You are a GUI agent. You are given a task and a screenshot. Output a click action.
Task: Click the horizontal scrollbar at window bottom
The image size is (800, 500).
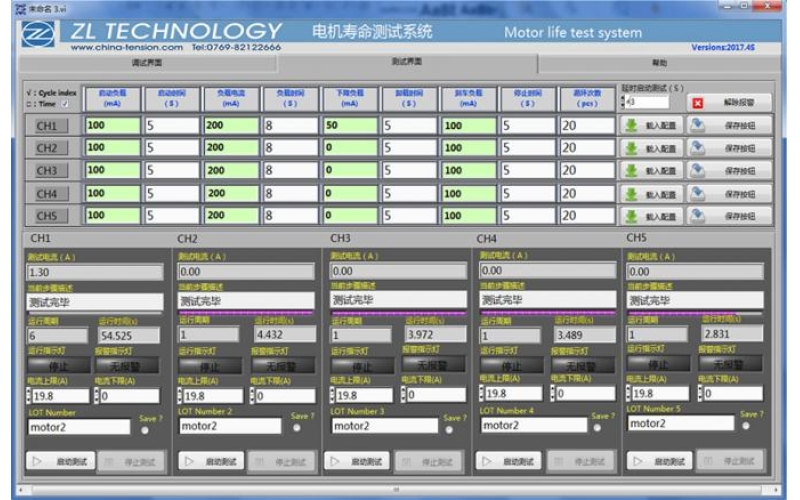(x=398, y=490)
